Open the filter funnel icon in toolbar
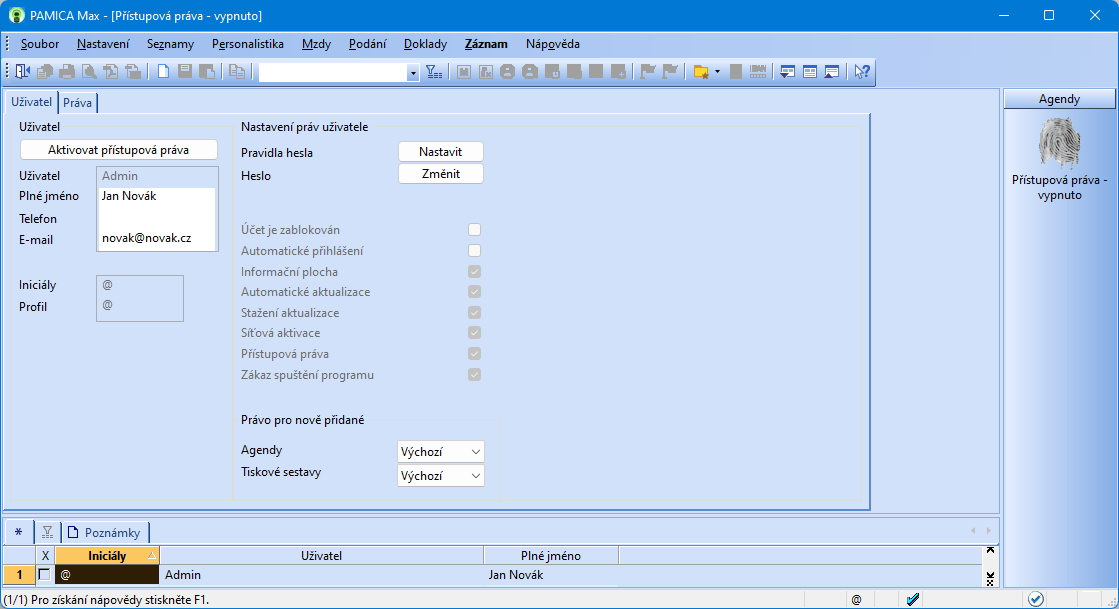 point(434,71)
